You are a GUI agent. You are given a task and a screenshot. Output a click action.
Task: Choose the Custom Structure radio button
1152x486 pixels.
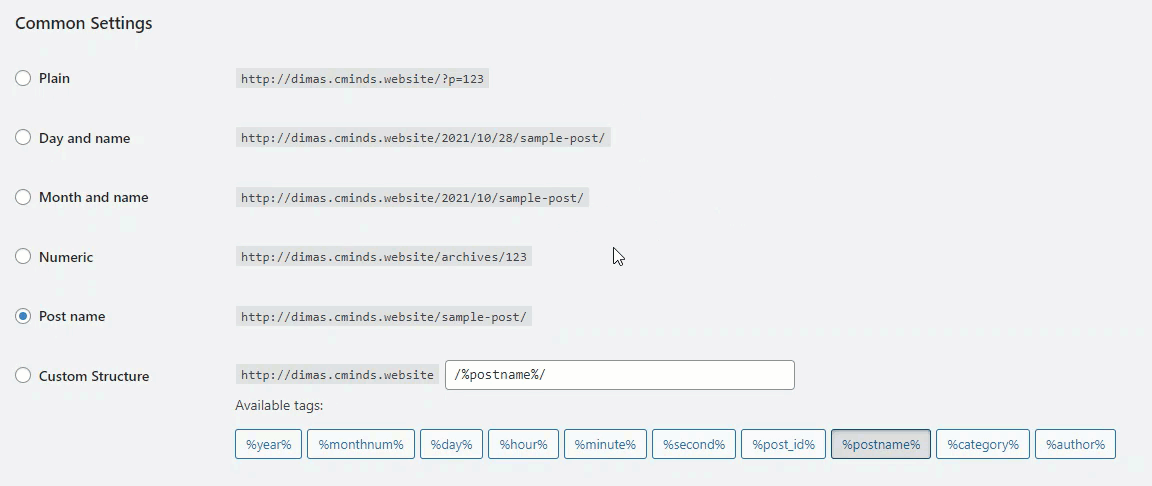coord(23,375)
